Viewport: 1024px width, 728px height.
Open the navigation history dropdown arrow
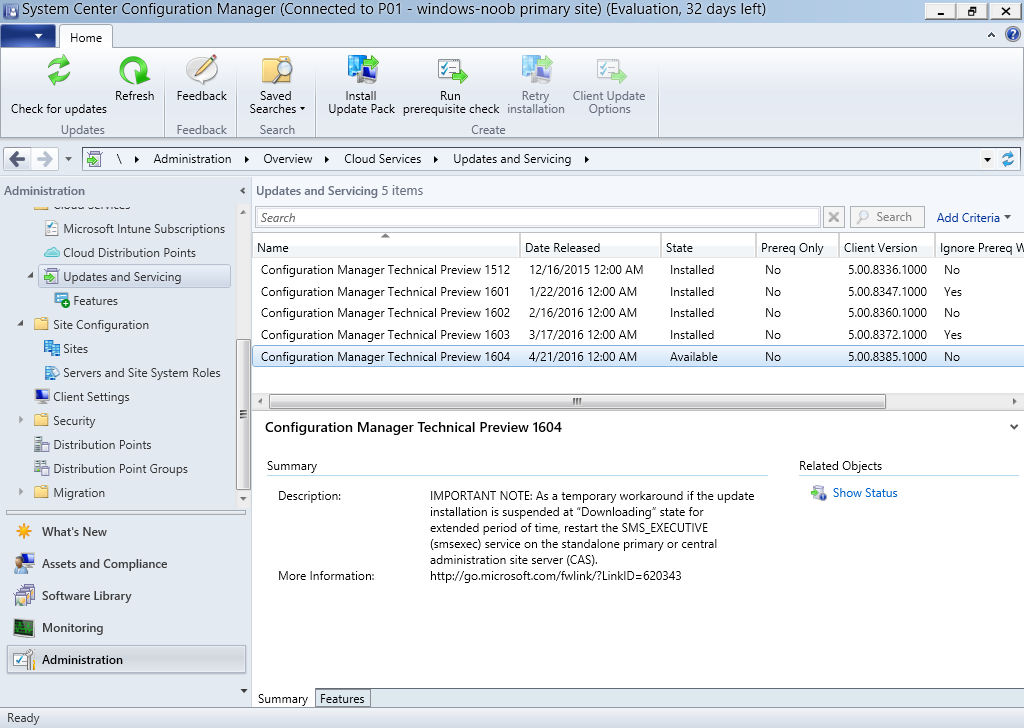coord(68,159)
